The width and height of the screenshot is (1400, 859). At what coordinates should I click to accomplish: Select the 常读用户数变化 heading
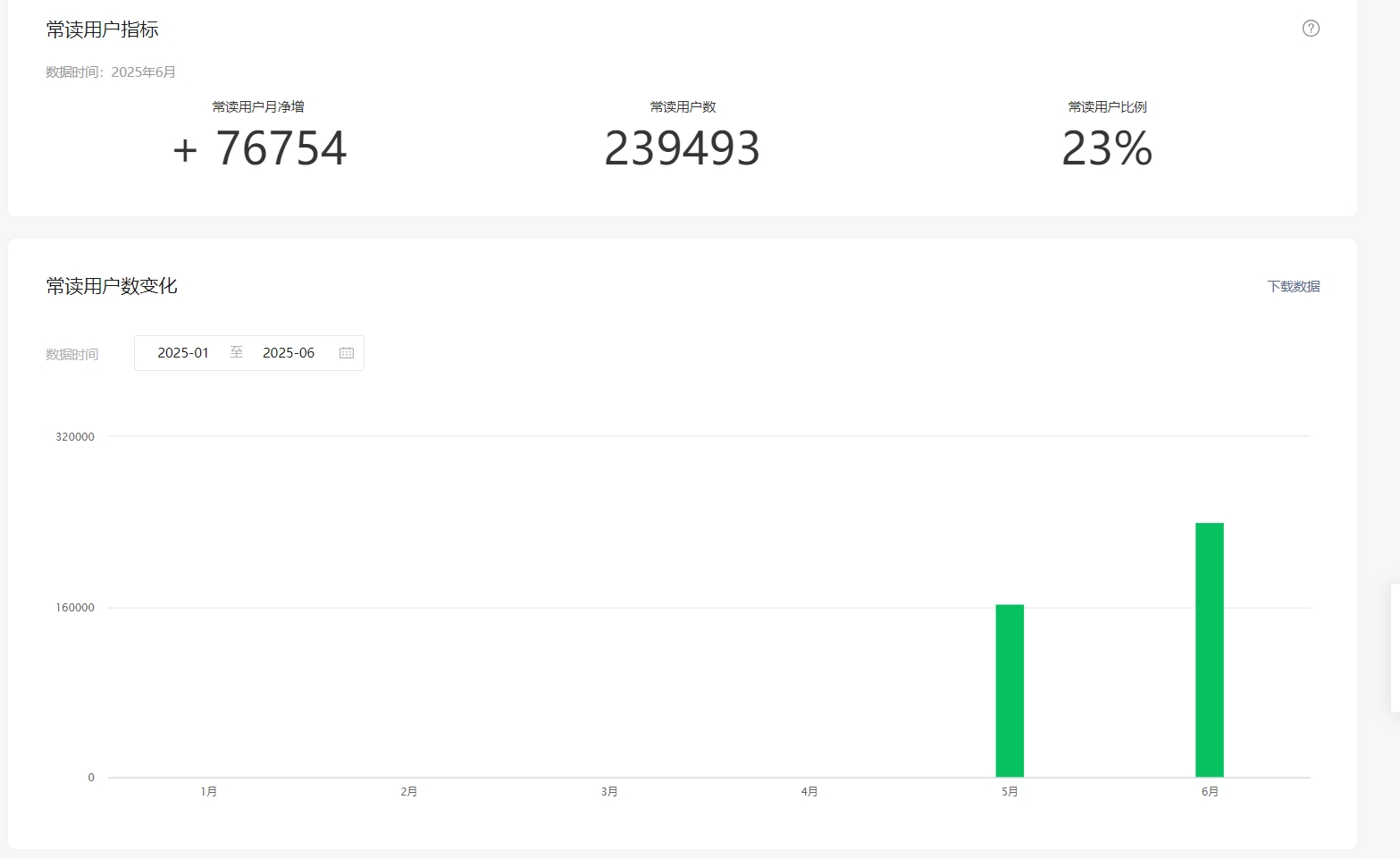112,286
